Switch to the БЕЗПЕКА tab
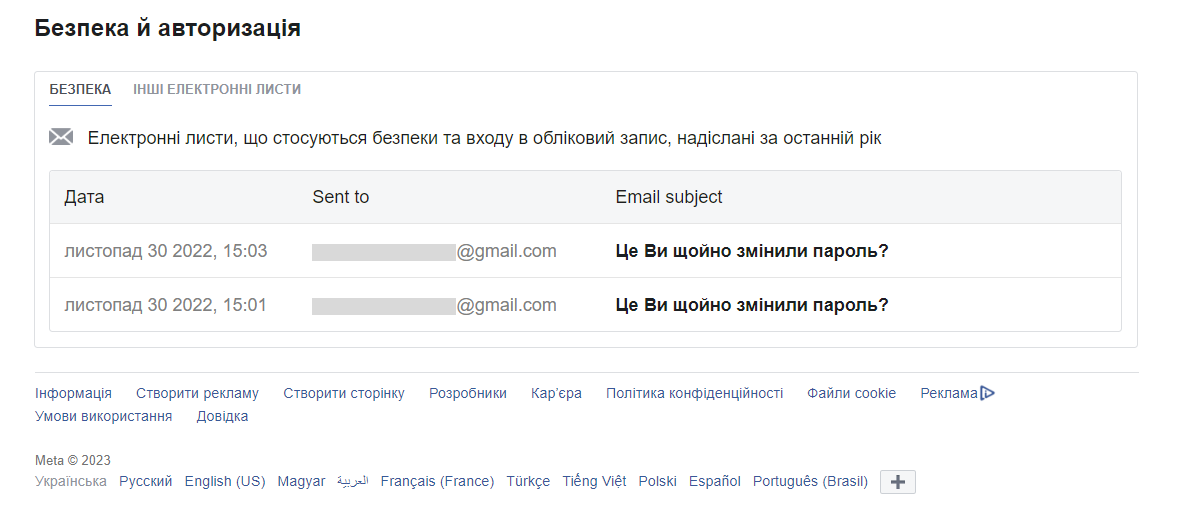This screenshot has width=1182, height=514. 80,89
